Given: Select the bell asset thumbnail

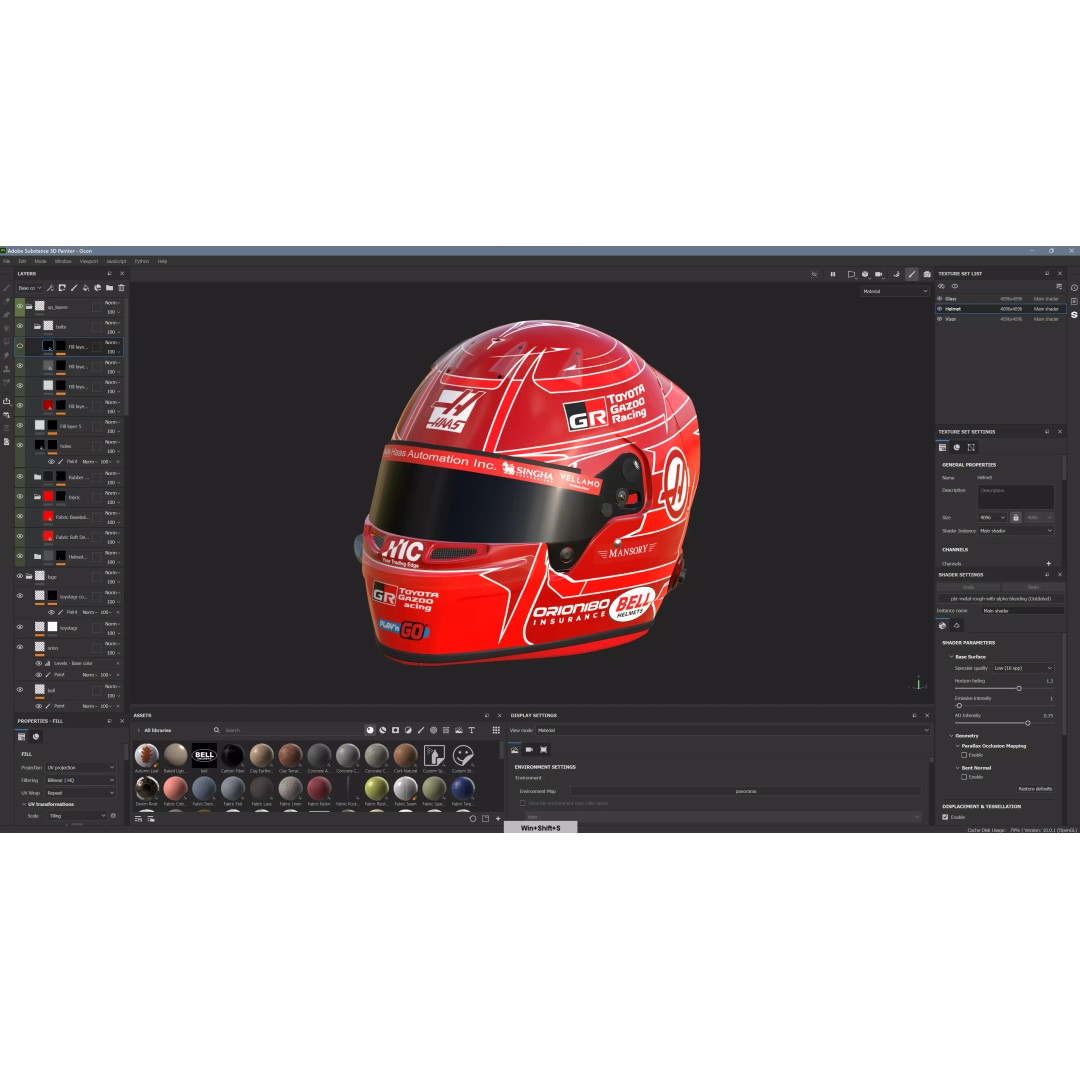Looking at the screenshot, I should click(204, 756).
